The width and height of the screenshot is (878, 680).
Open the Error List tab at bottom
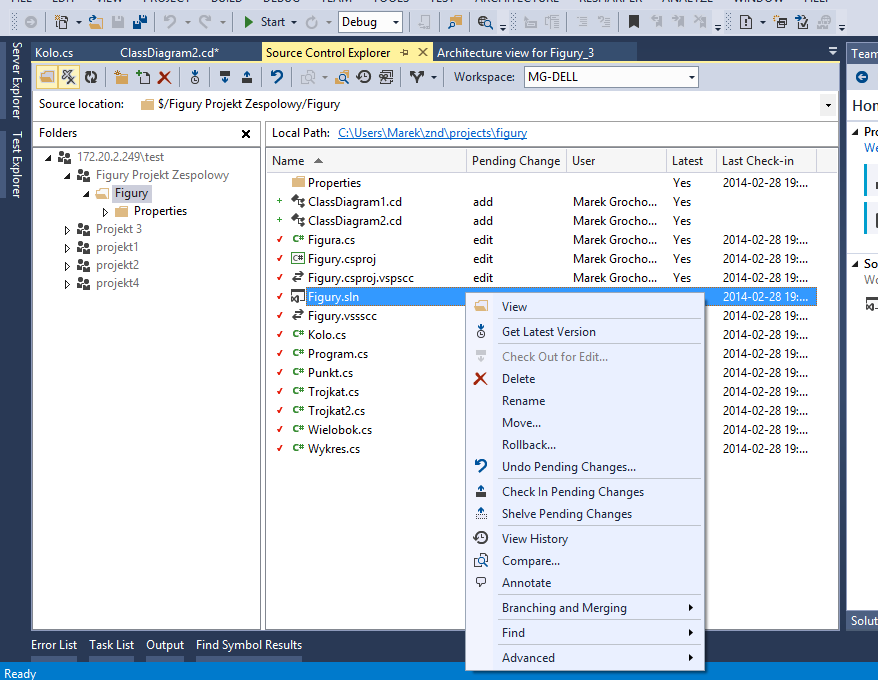coord(54,645)
